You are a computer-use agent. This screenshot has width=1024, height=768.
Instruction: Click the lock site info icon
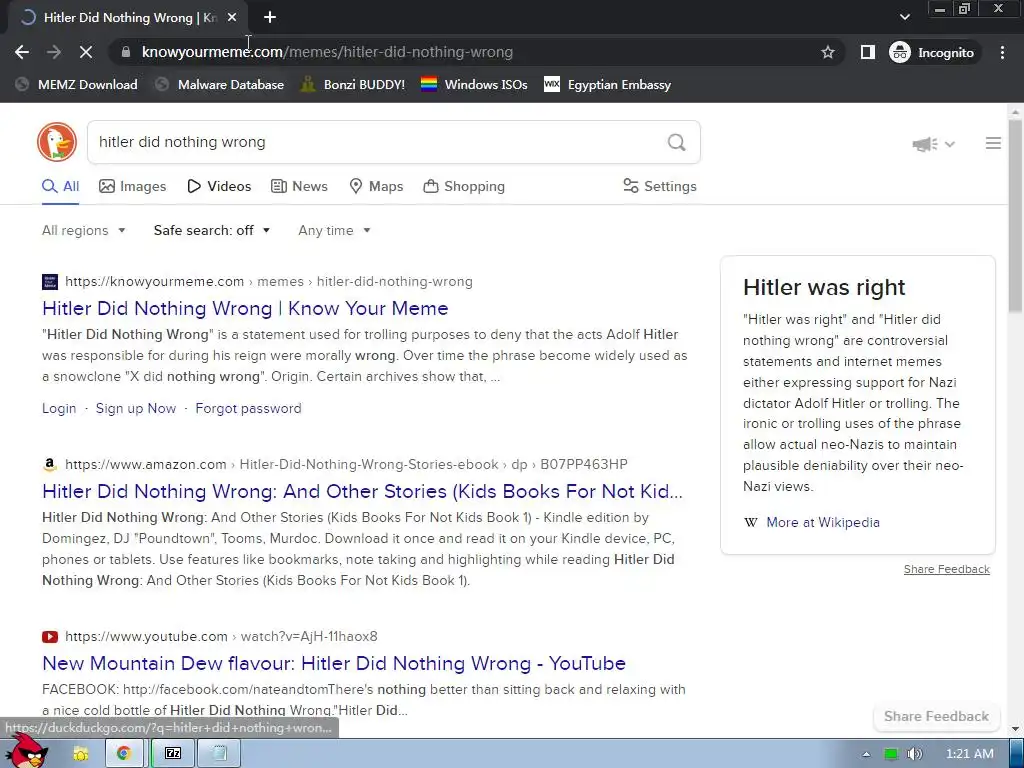click(x=125, y=52)
